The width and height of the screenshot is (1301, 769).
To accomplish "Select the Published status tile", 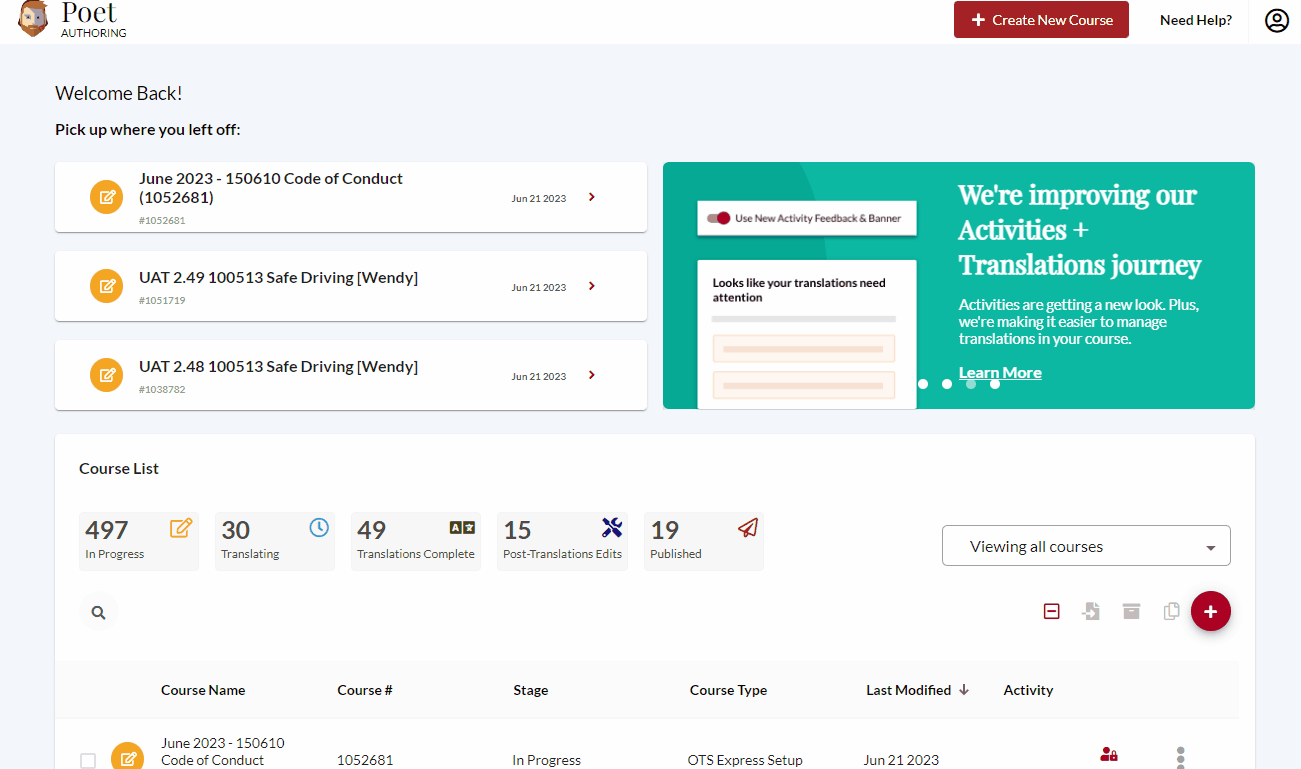I will [x=703, y=541].
